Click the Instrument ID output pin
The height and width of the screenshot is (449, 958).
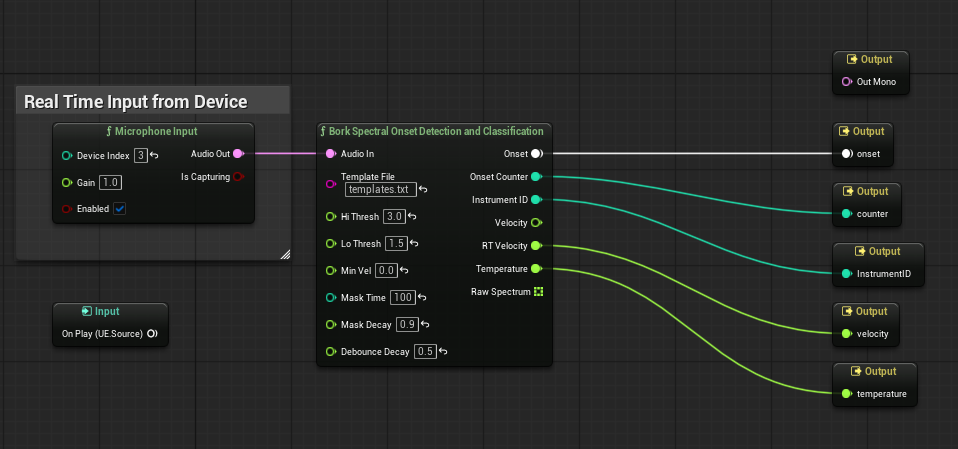tap(536, 200)
